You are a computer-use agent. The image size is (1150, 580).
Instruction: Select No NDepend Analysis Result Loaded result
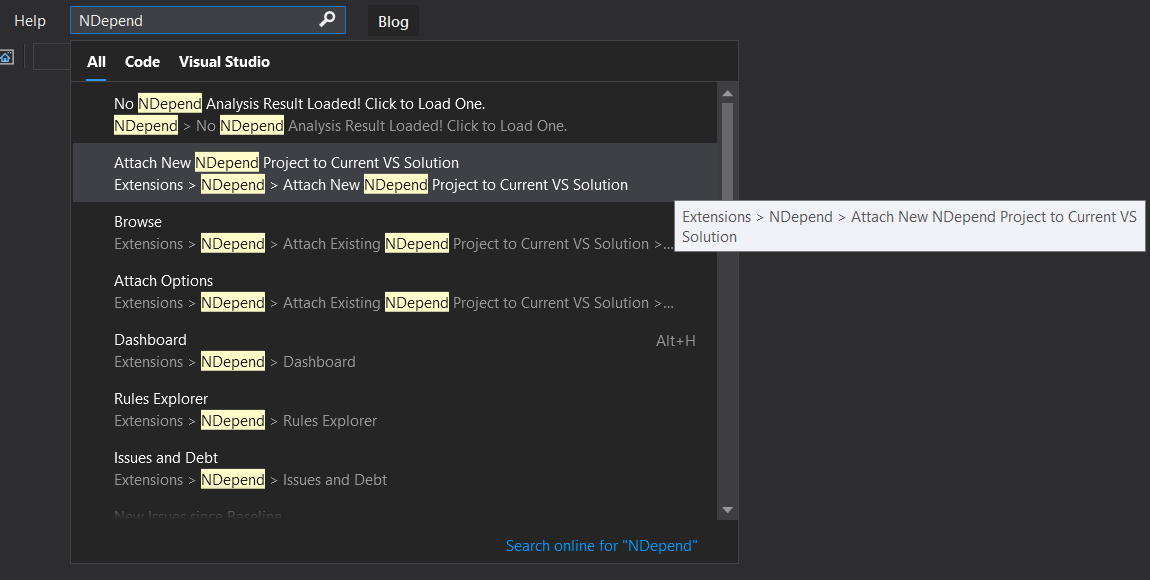click(395, 114)
